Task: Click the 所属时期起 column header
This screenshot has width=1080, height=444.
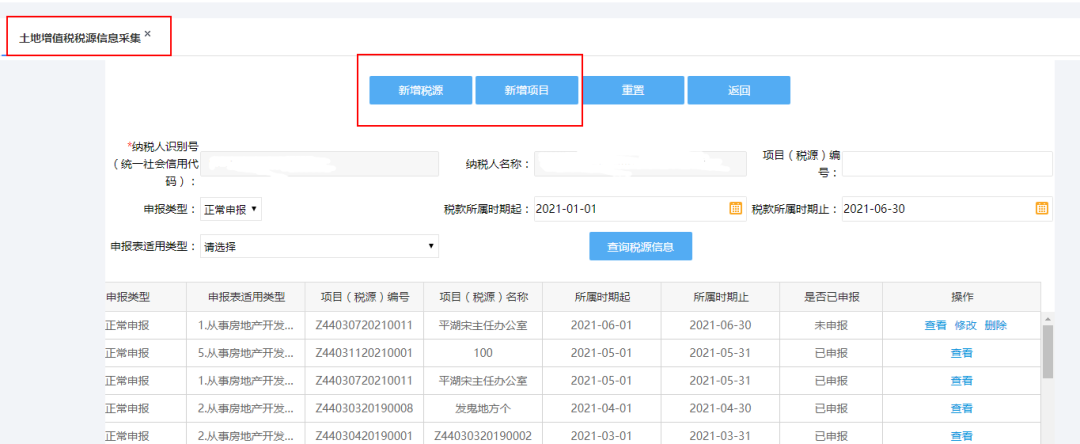Action: point(602,297)
